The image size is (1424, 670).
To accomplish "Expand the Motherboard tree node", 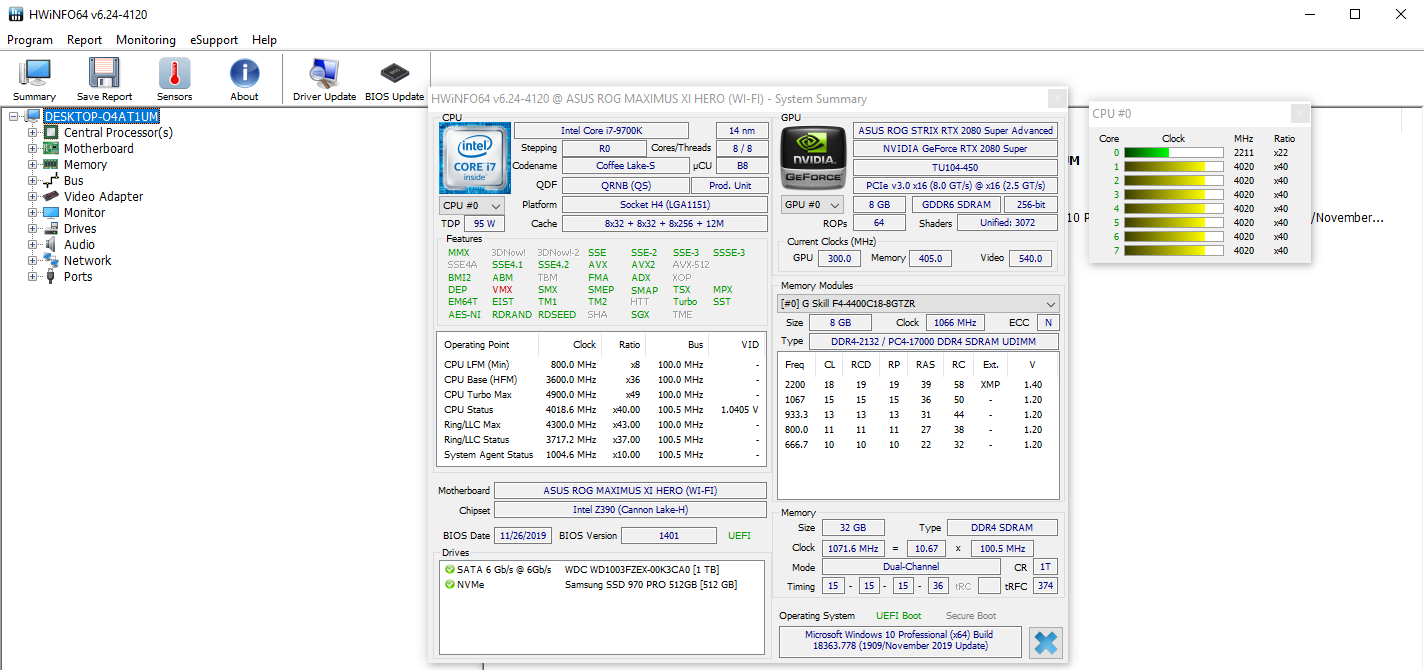I will [x=32, y=148].
